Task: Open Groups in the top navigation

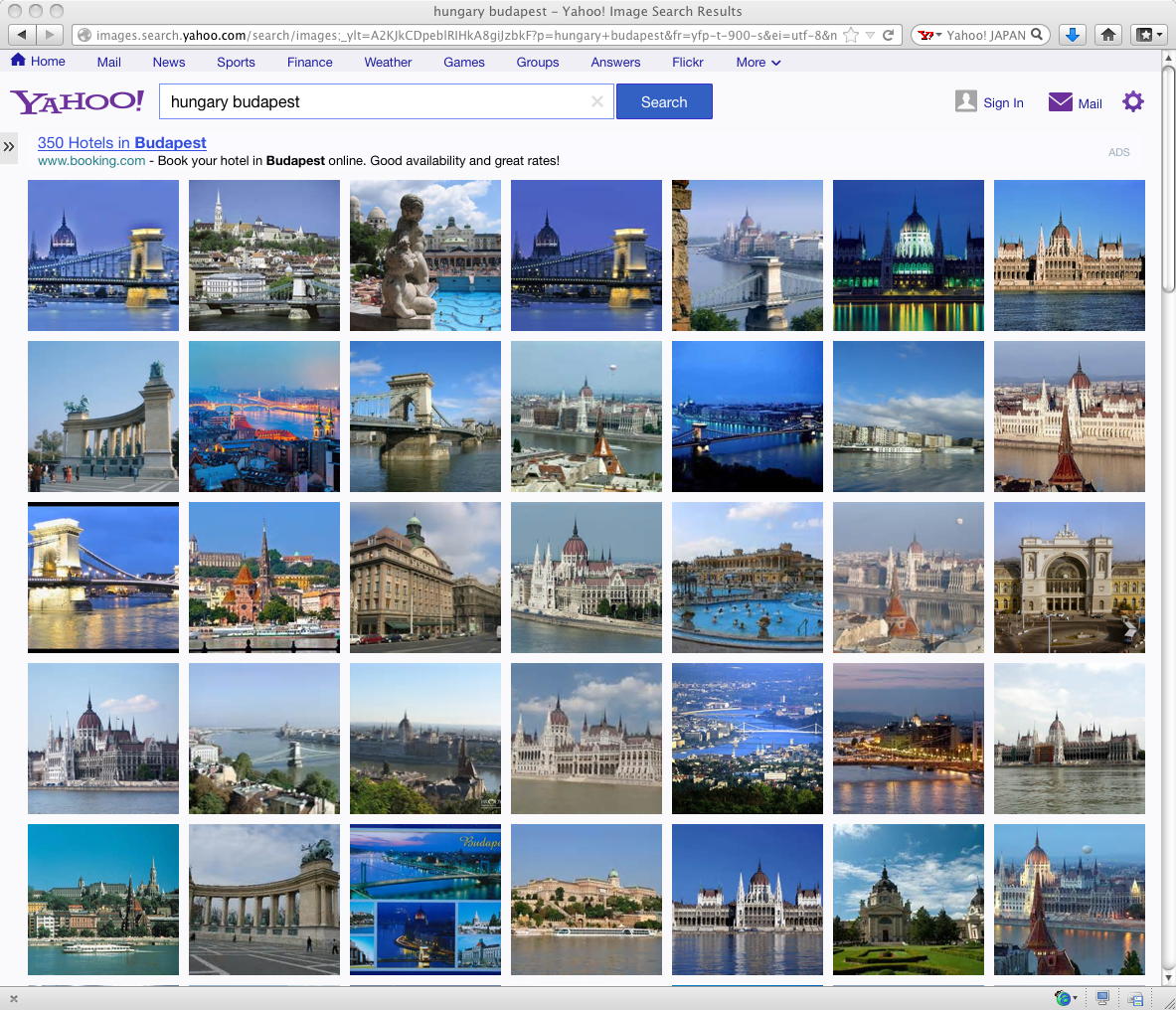Action: (x=537, y=63)
